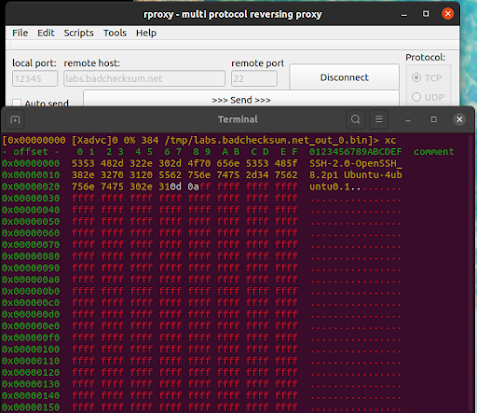Minimize the Terminal window
The width and height of the screenshot is (477, 413).
(x=408, y=119)
